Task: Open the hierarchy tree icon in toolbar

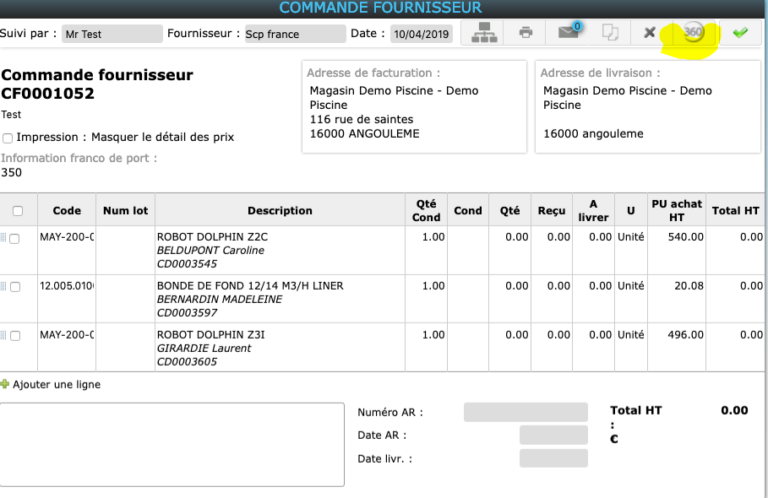Action: tap(483, 33)
